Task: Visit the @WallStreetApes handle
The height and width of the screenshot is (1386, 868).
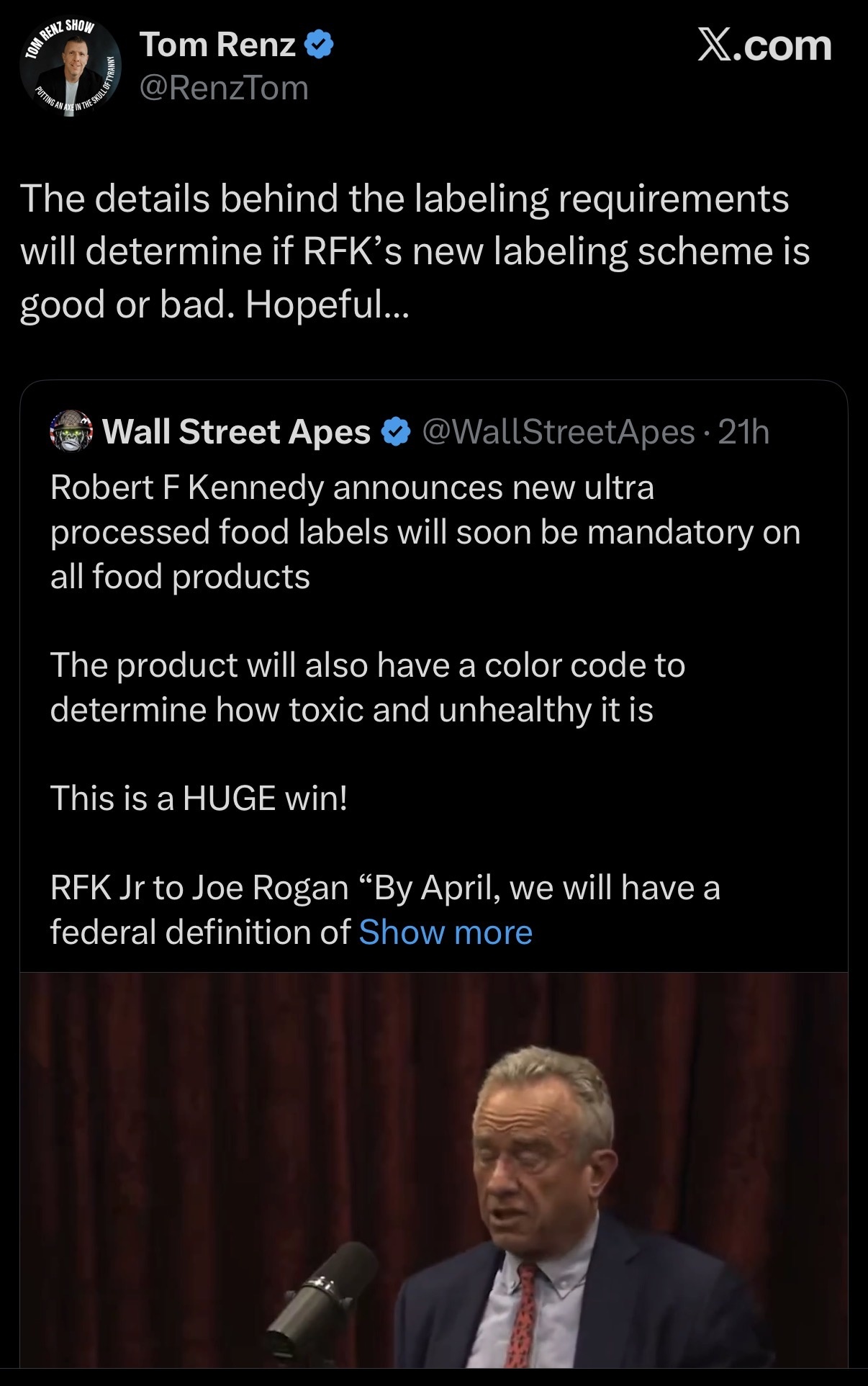Action: 558,432
